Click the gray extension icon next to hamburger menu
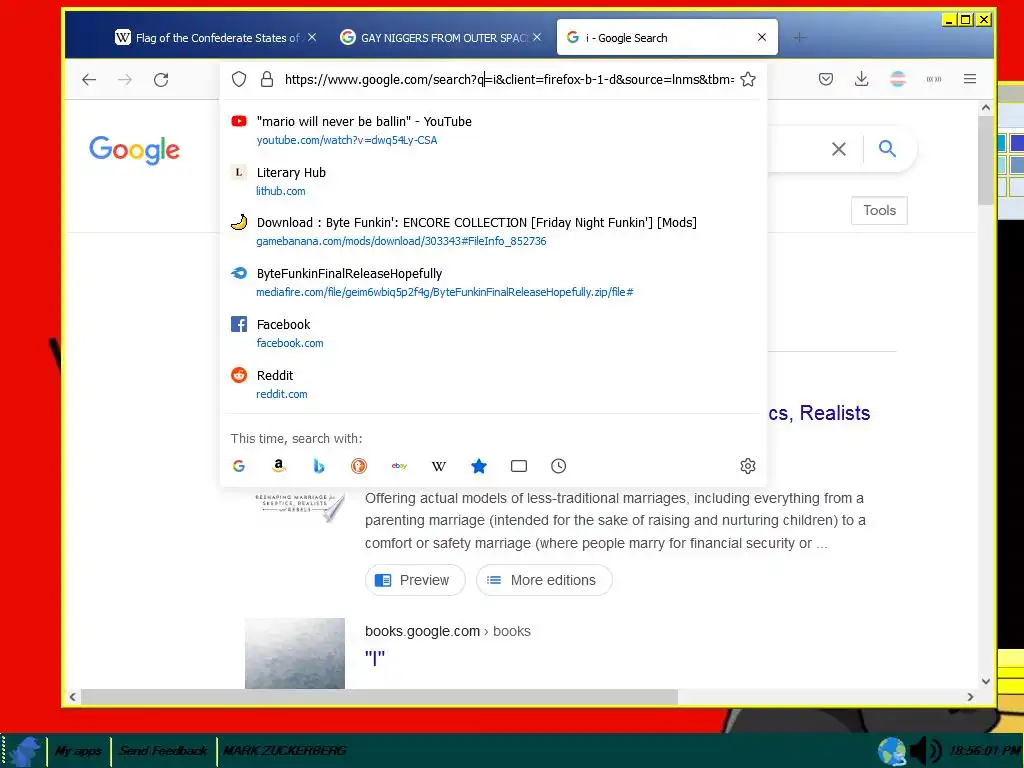The image size is (1024, 768). point(934,80)
